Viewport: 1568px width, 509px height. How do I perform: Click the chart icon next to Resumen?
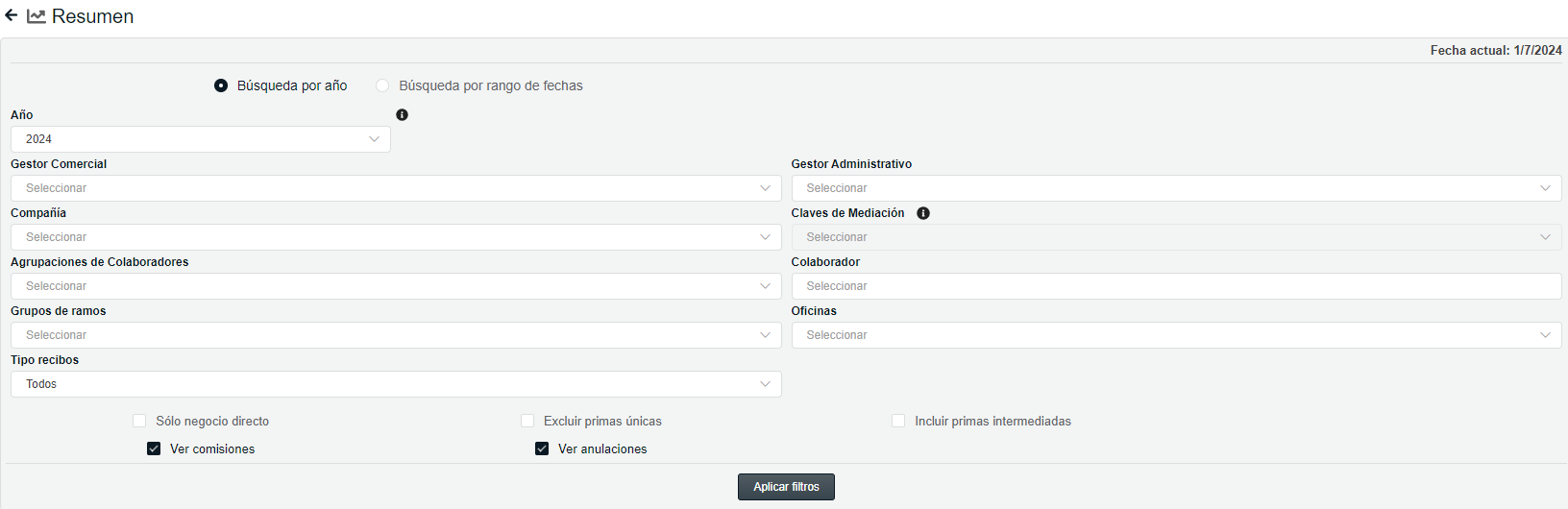click(37, 16)
